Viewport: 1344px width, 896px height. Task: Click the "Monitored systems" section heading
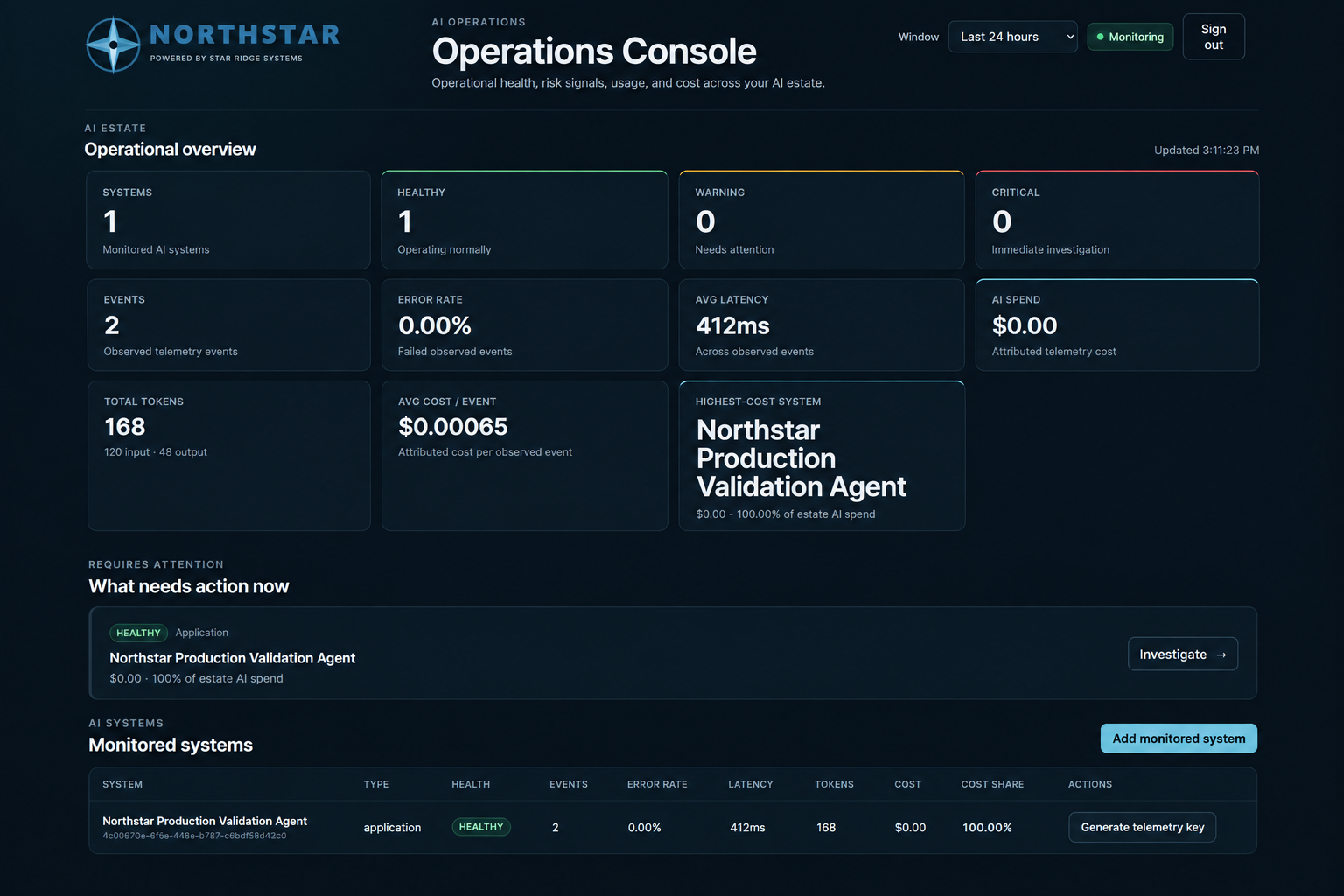[171, 745]
